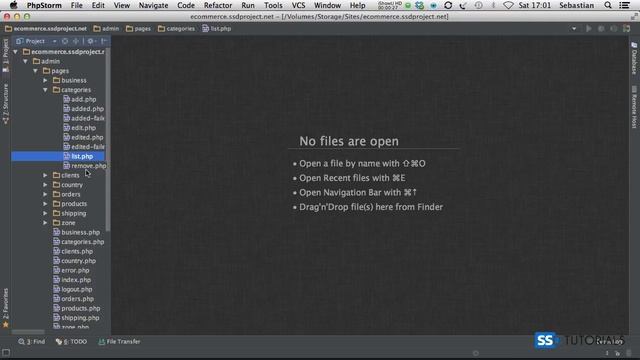Select added.php file in tree
Screen dimensions: 640x360
tap(83, 109)
